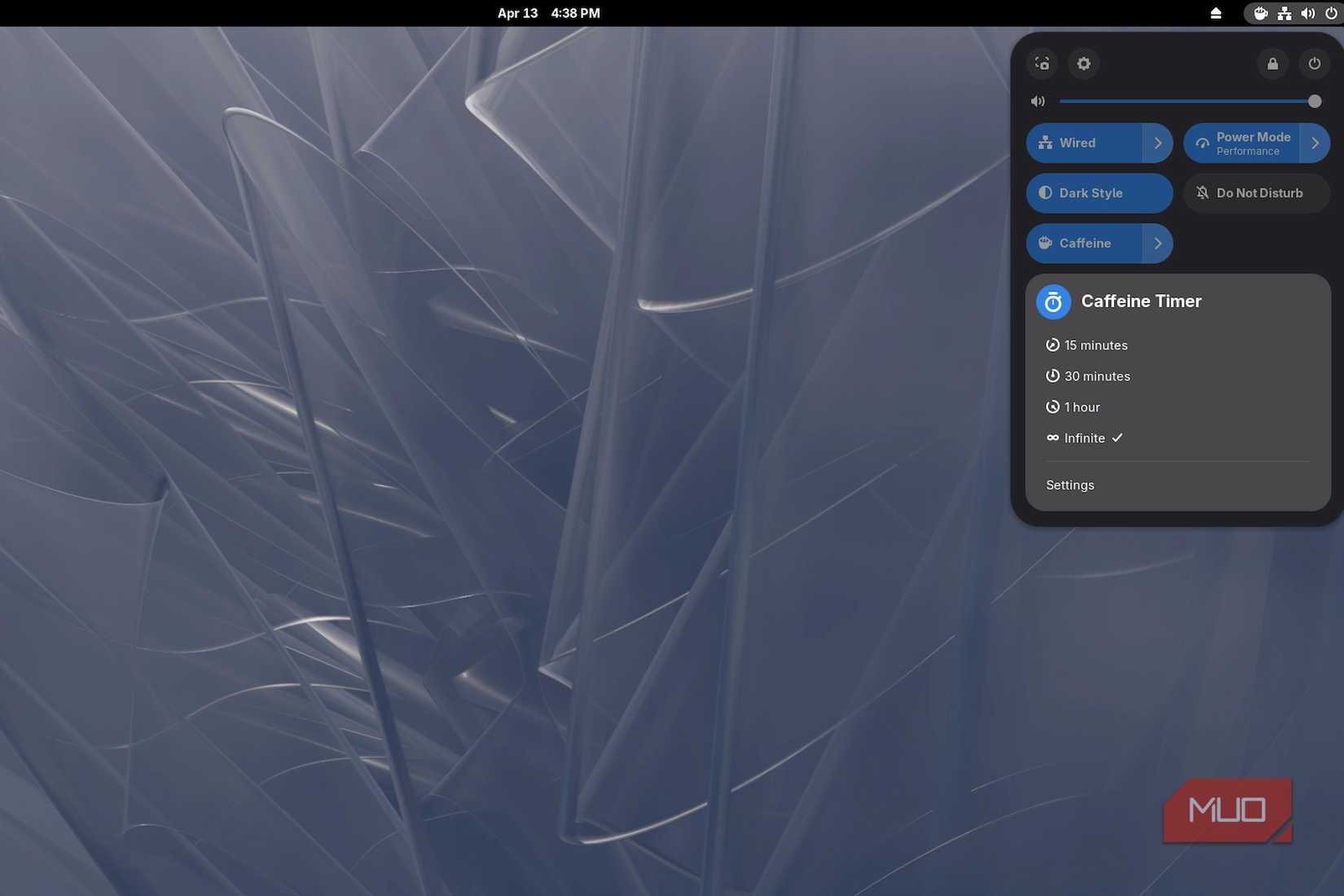
Task: Select the Infinite timer option
Action: [1178, 438]
